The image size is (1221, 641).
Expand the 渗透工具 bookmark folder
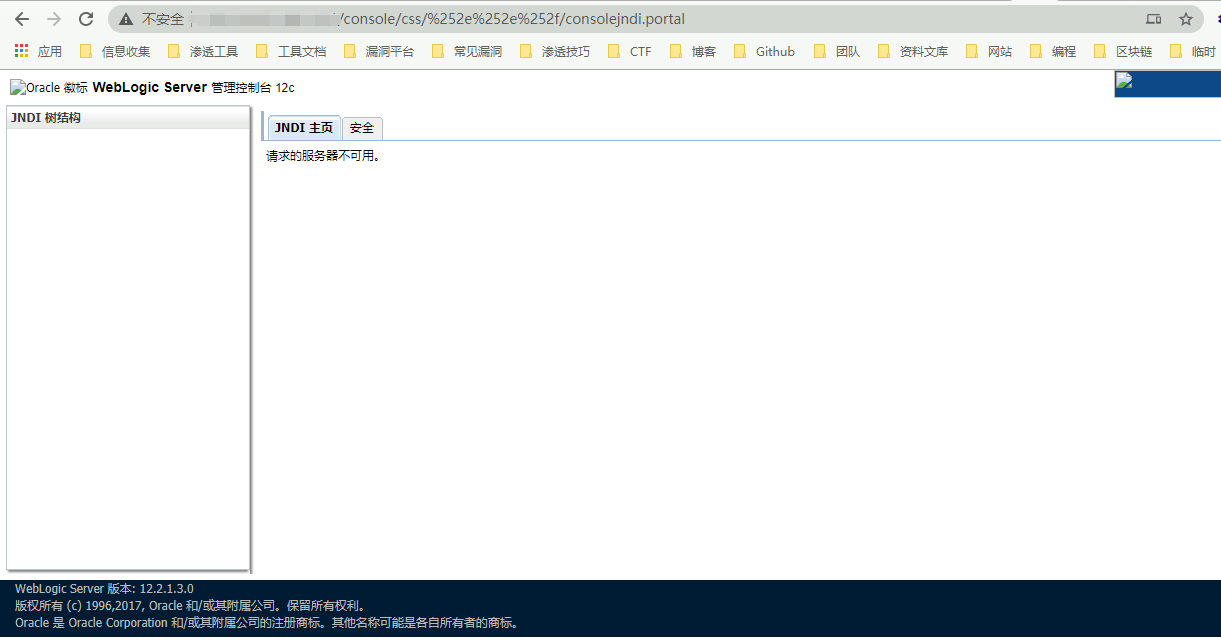pyautogui.click(x=203, y=51)
